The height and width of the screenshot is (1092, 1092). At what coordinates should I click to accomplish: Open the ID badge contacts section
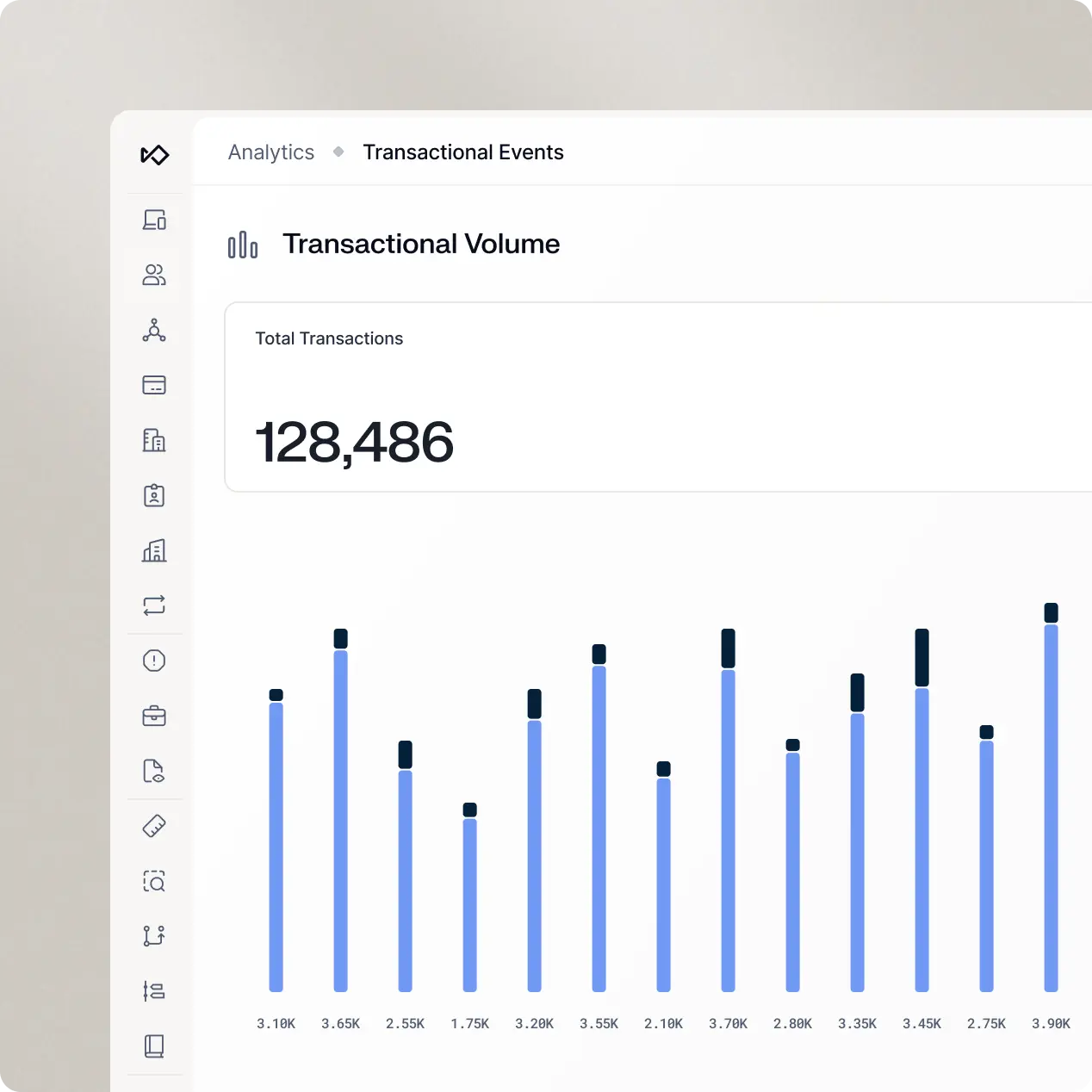(x=154, y=495)
